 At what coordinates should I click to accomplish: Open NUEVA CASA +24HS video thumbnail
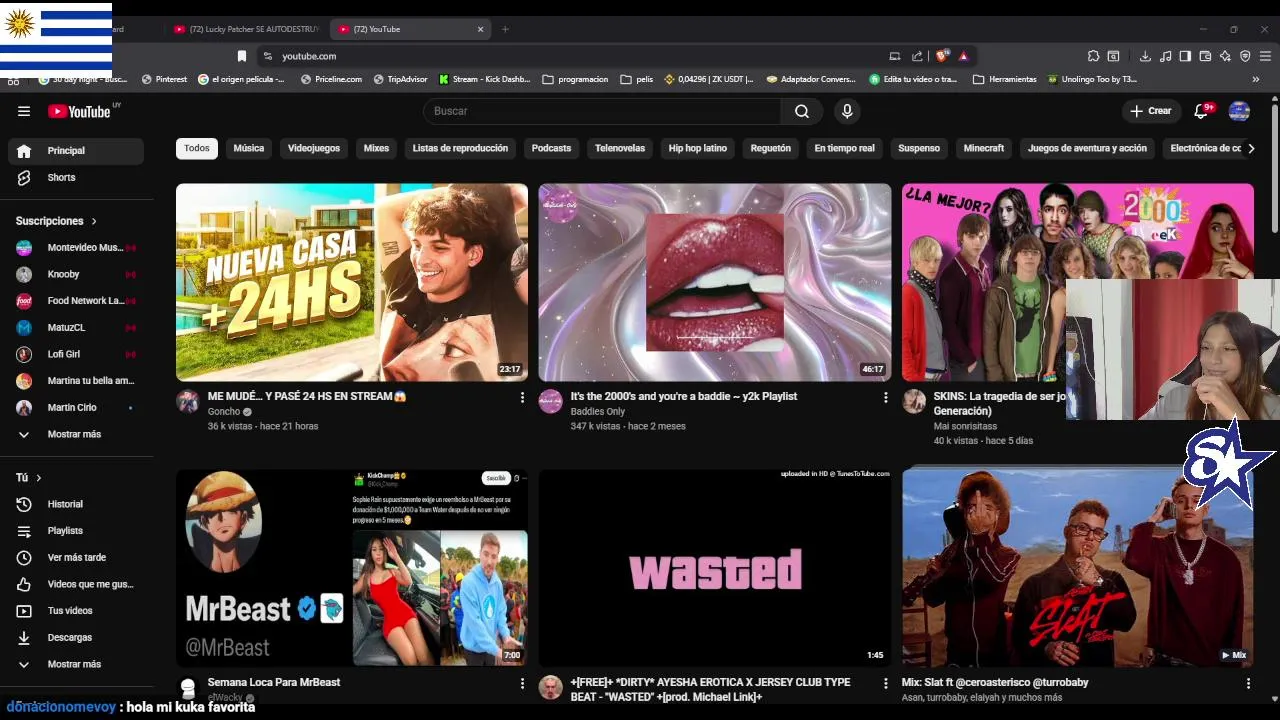pyautogui.click(x=352, y=282)
